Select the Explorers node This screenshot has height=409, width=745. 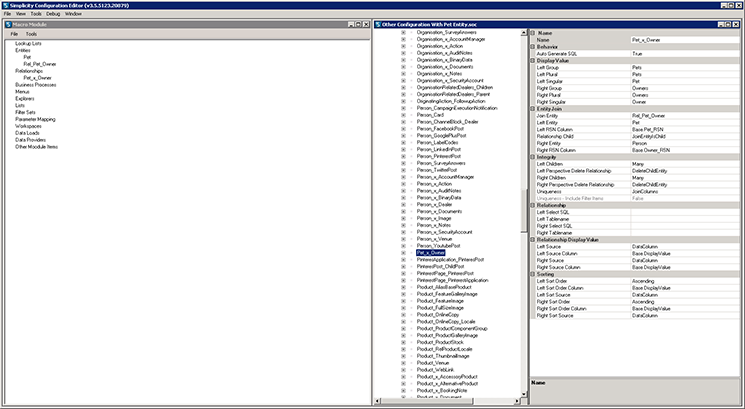click(25, 98)
